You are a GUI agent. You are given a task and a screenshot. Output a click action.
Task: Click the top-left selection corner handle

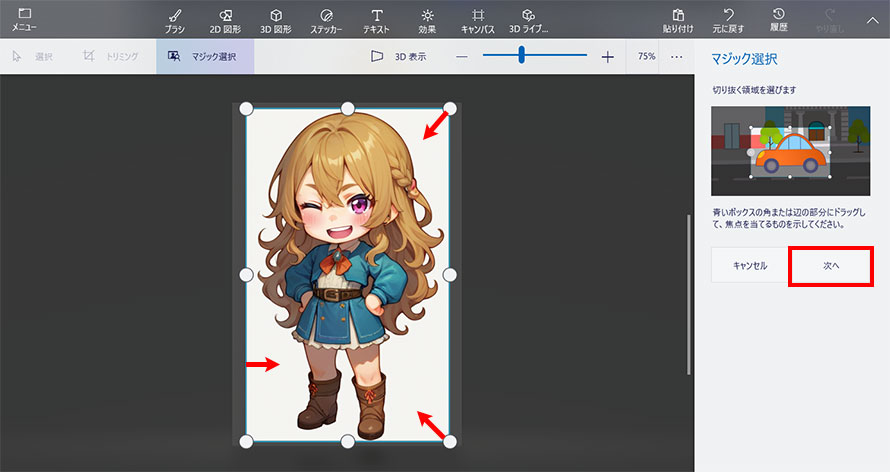click(246, 108)
